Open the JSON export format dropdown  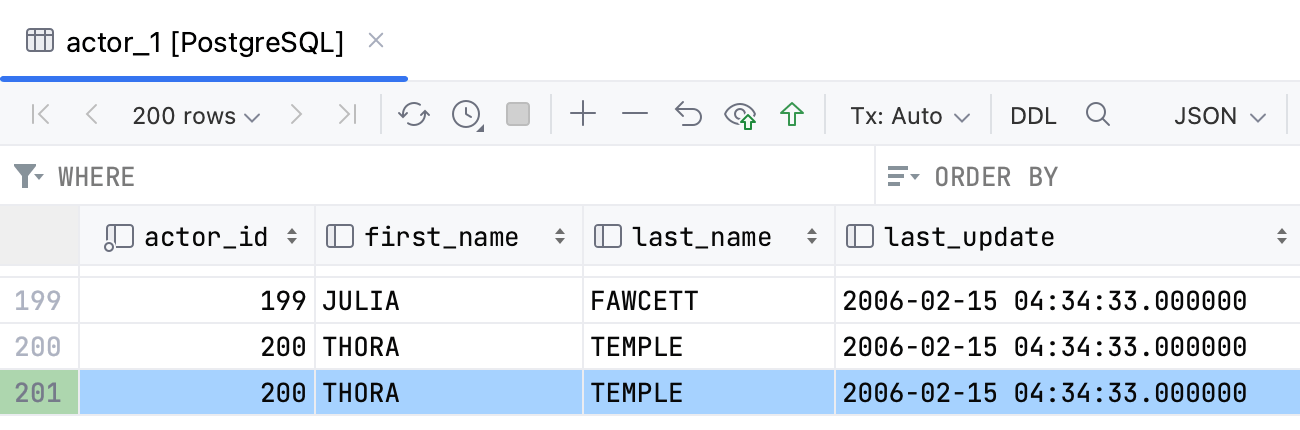pos(1220,116)
